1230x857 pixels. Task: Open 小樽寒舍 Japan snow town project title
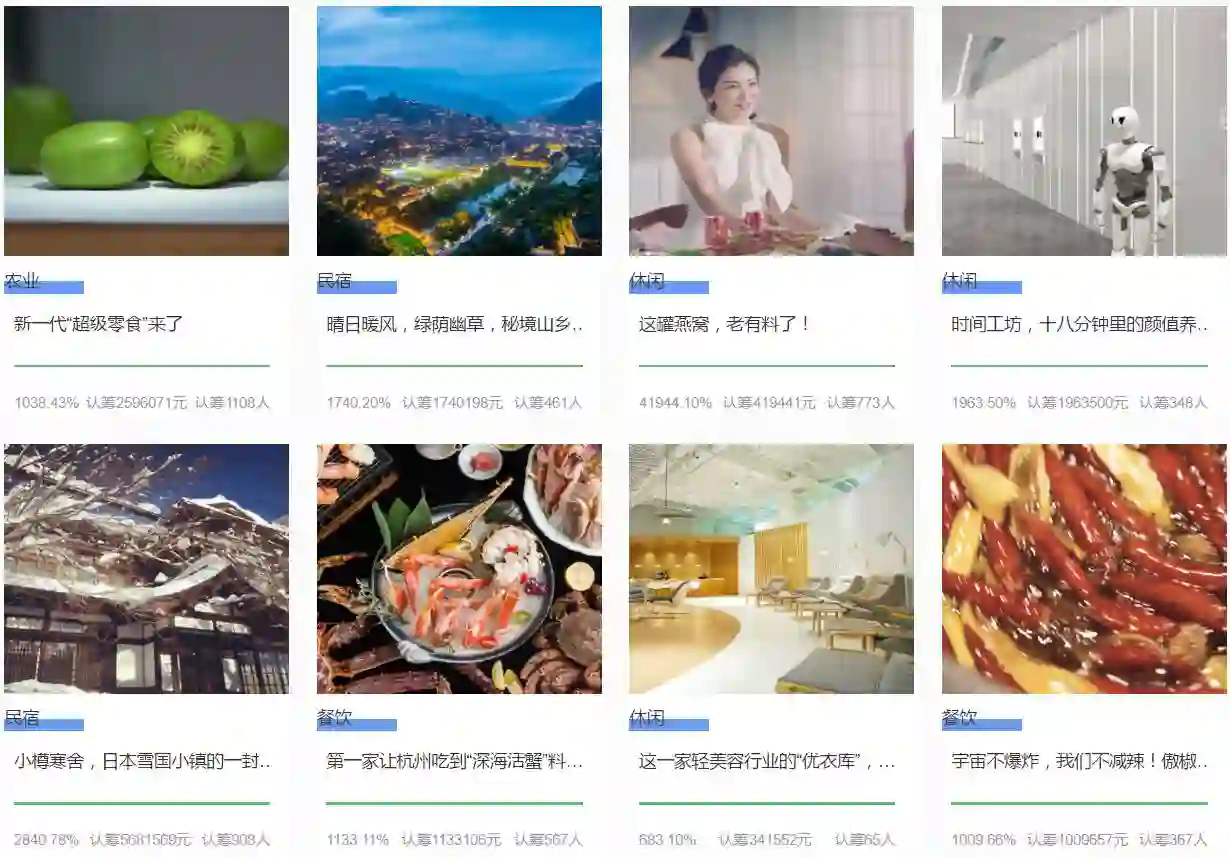(x=143, y=761)
